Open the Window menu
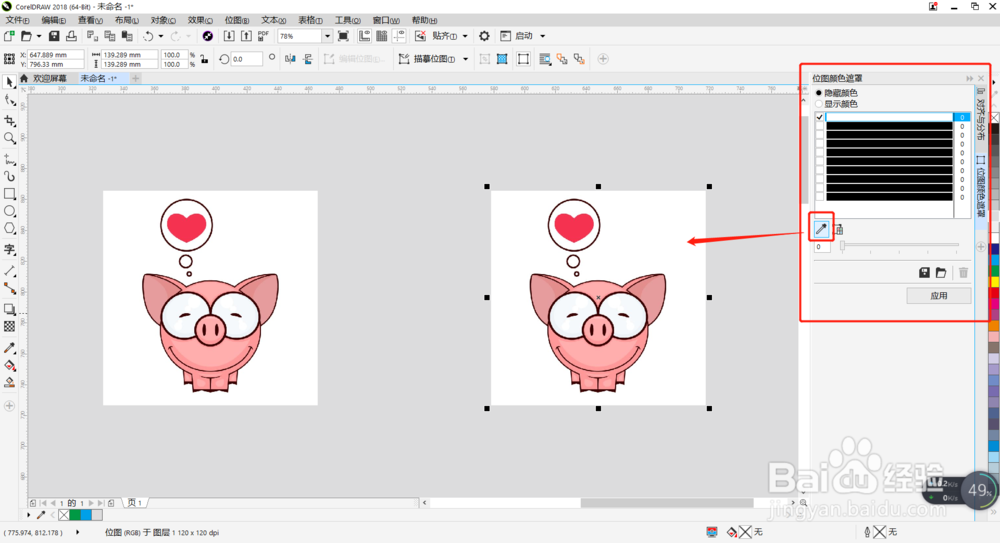The image size is (1000, 543). point(386,20)
